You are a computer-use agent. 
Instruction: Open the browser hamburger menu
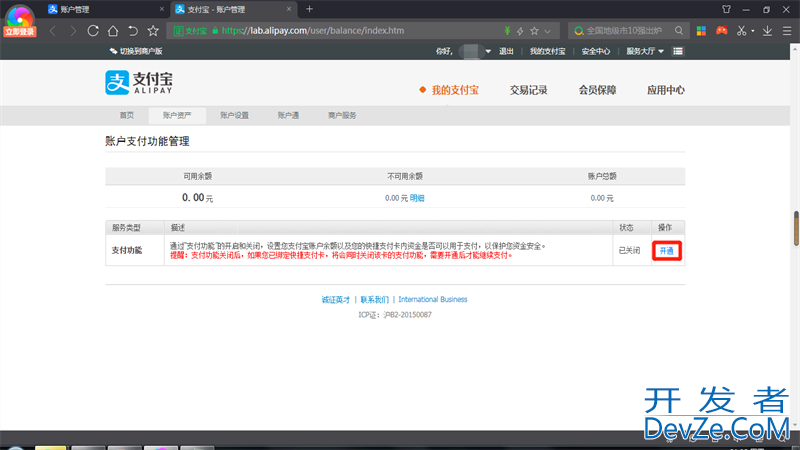coord(787,31)
